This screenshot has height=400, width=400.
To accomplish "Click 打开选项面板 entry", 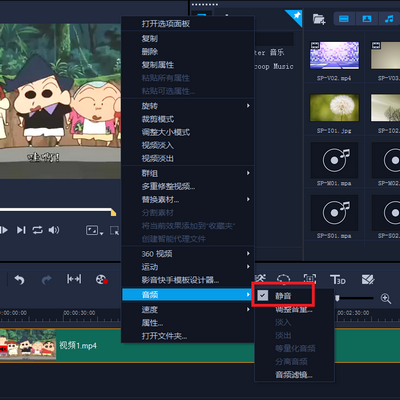I will click(166, 24).
